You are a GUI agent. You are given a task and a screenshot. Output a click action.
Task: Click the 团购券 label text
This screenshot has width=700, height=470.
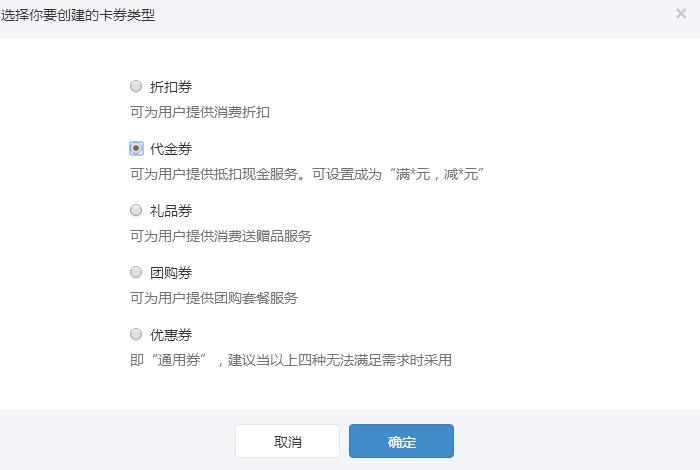pyautogui.click(x=171, y=273)
